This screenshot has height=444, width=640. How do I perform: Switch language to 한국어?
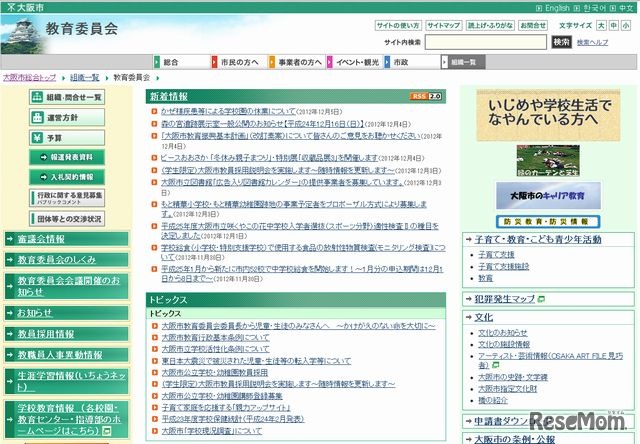click(x=594, y=8)
